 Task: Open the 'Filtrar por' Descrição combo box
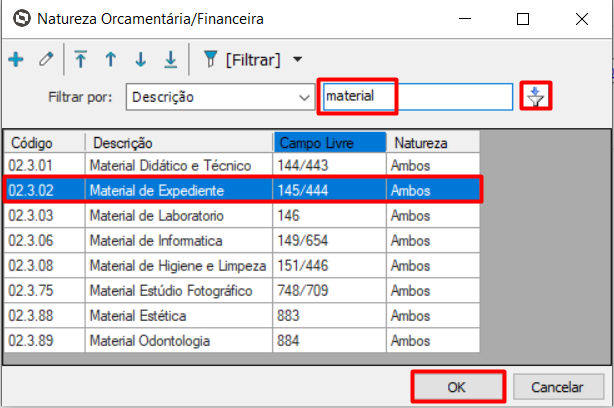[220, 97]
